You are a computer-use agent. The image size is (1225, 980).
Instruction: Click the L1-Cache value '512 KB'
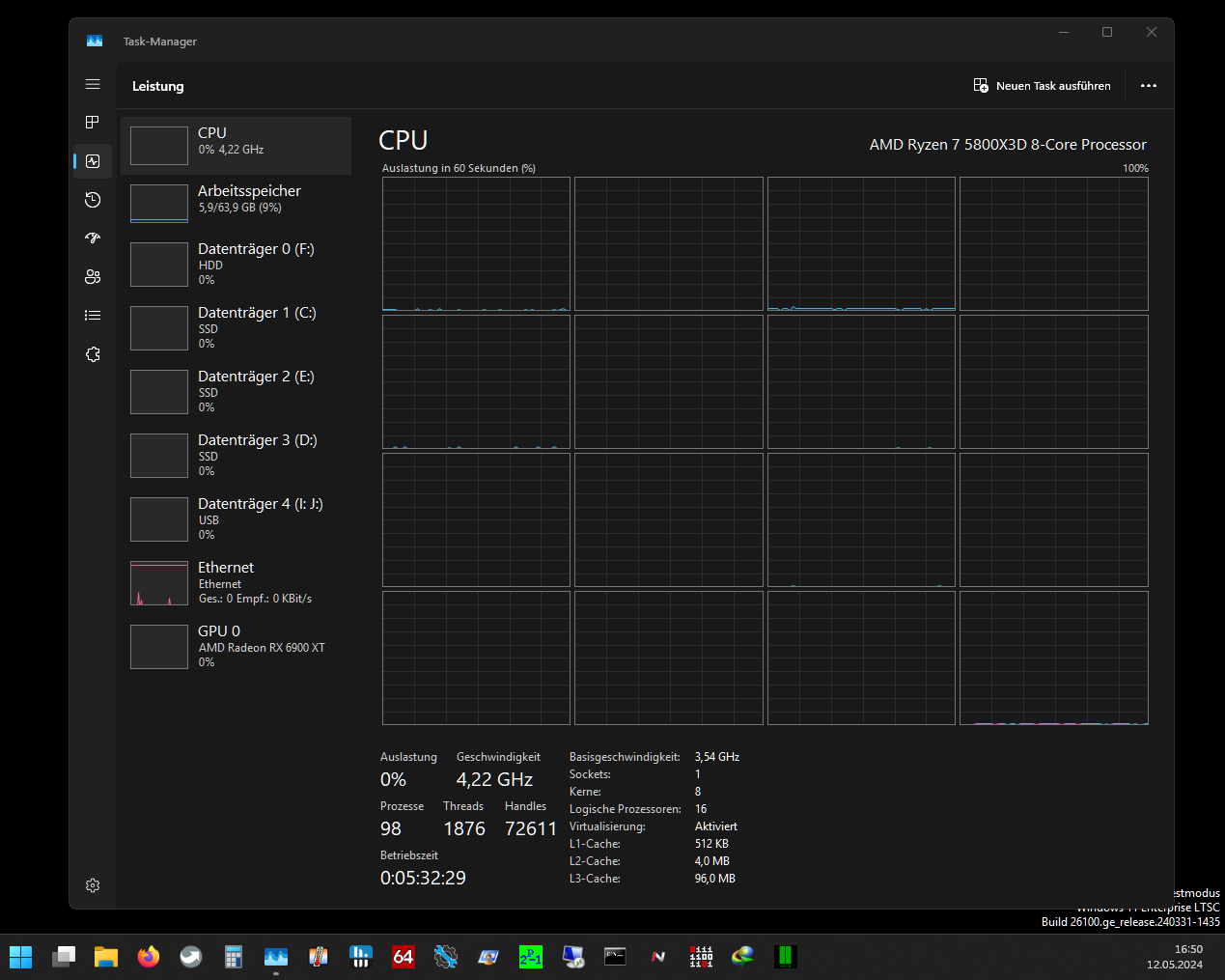click(711, 844)
